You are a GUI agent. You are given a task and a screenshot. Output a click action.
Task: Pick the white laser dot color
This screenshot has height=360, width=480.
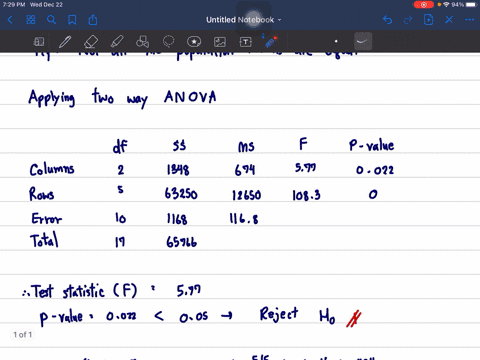point(336,41)
